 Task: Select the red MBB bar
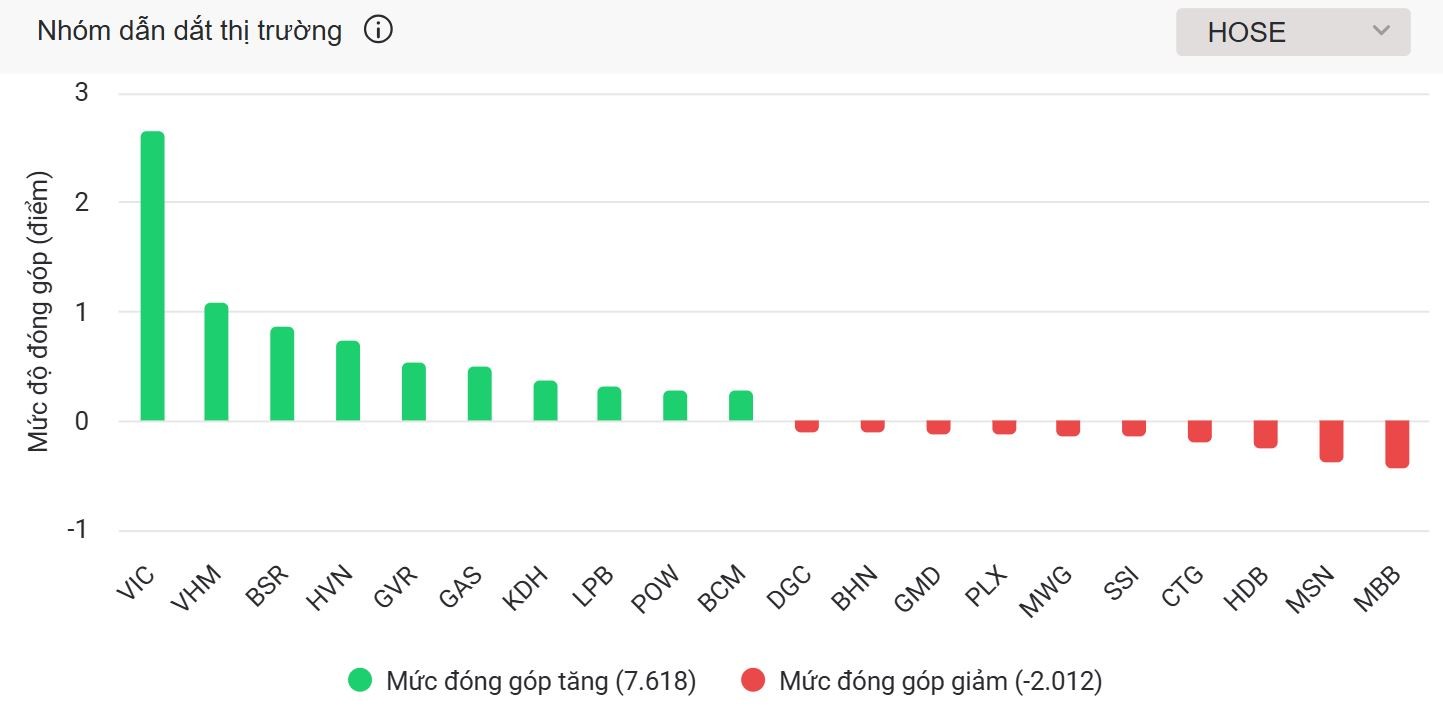pos(1397,444)
